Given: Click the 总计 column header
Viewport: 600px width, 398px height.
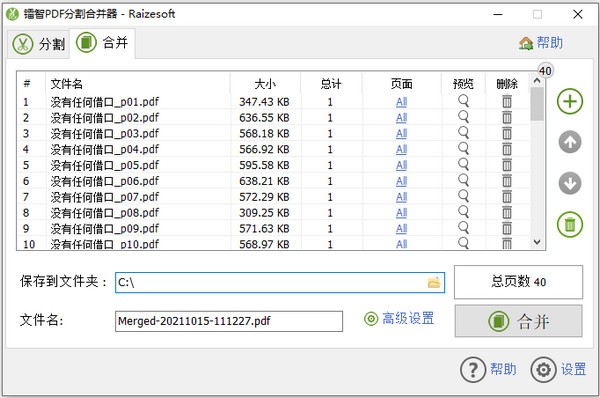Looking at the screenshot, I should (x=331, y=83).
